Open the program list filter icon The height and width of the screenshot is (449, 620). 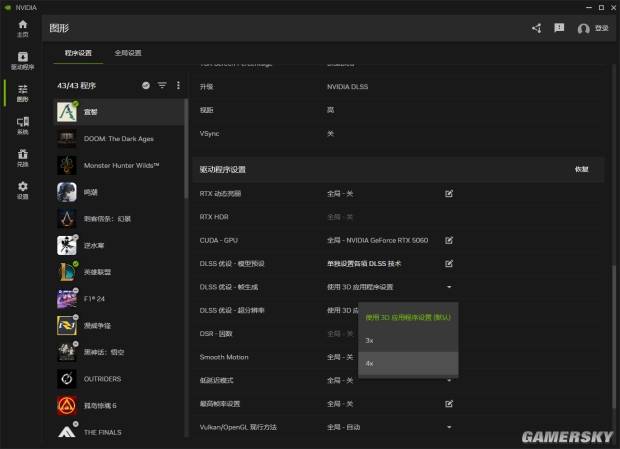pyautogui.click(x=162, y=85)
